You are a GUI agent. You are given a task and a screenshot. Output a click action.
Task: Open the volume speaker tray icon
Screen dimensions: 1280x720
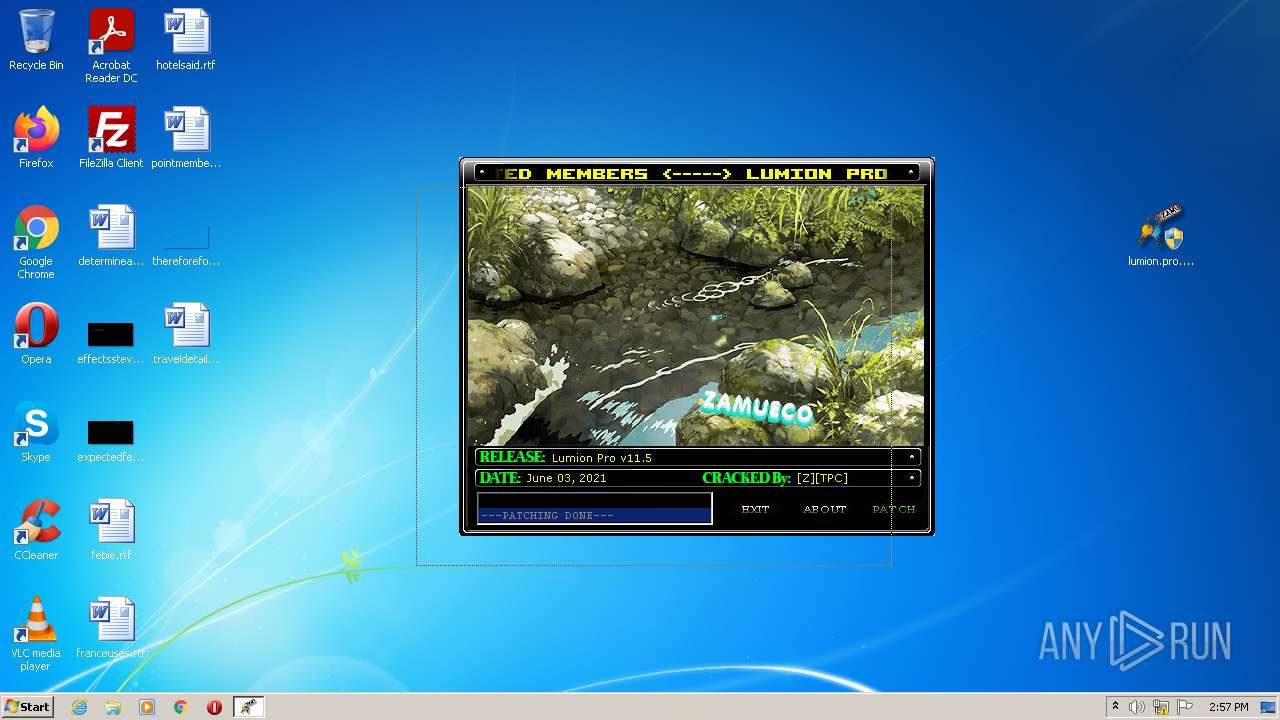click(1137, 707)
